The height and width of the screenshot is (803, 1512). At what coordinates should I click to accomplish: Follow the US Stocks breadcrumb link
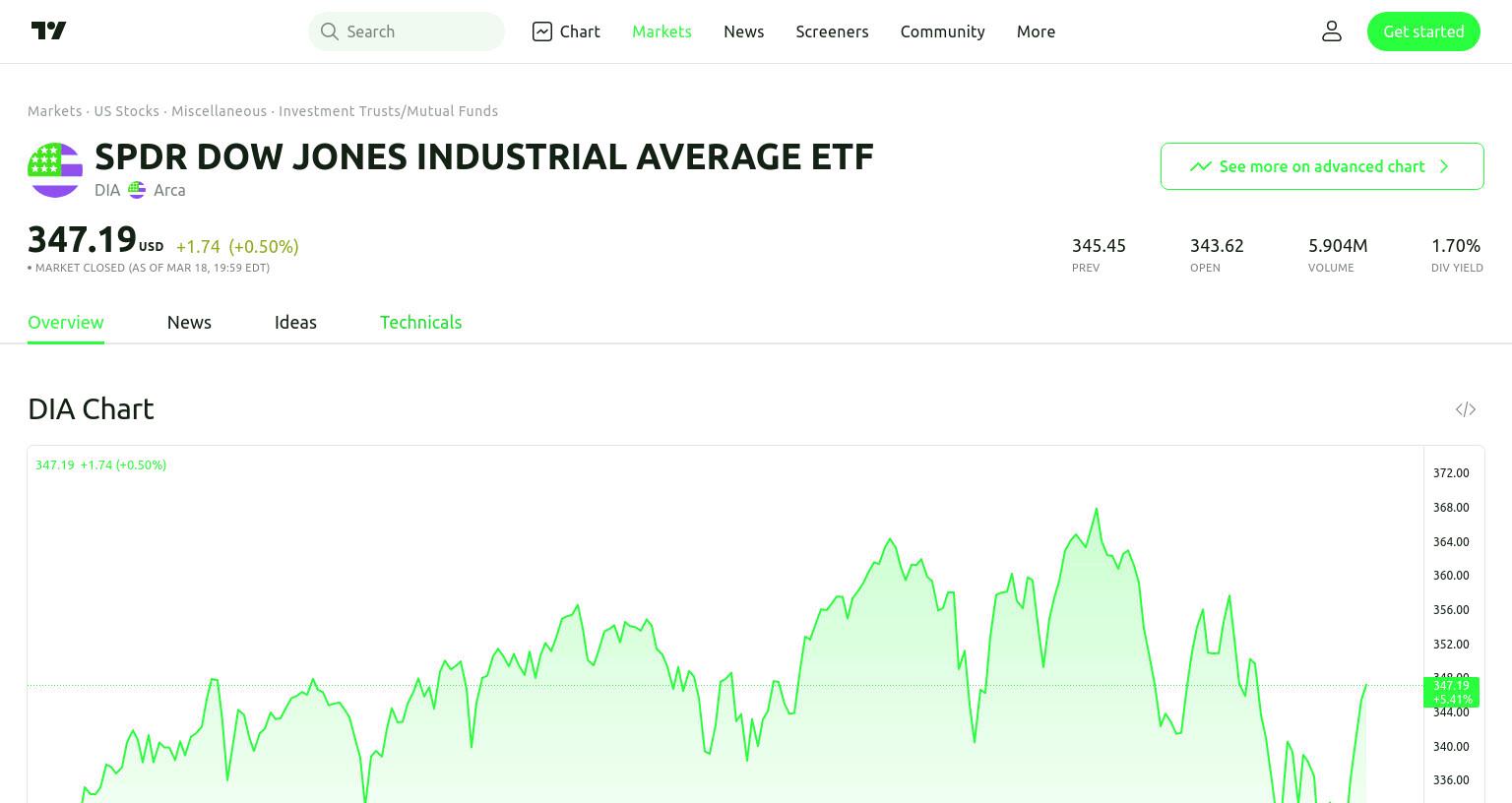(126, 111)
